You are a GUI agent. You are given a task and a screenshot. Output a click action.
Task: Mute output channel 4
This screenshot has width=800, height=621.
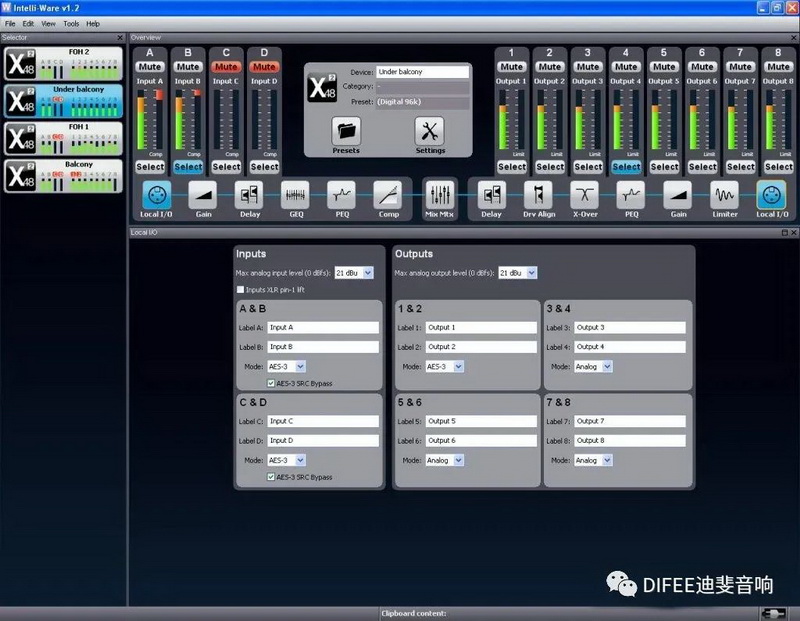tap(626, 67)
